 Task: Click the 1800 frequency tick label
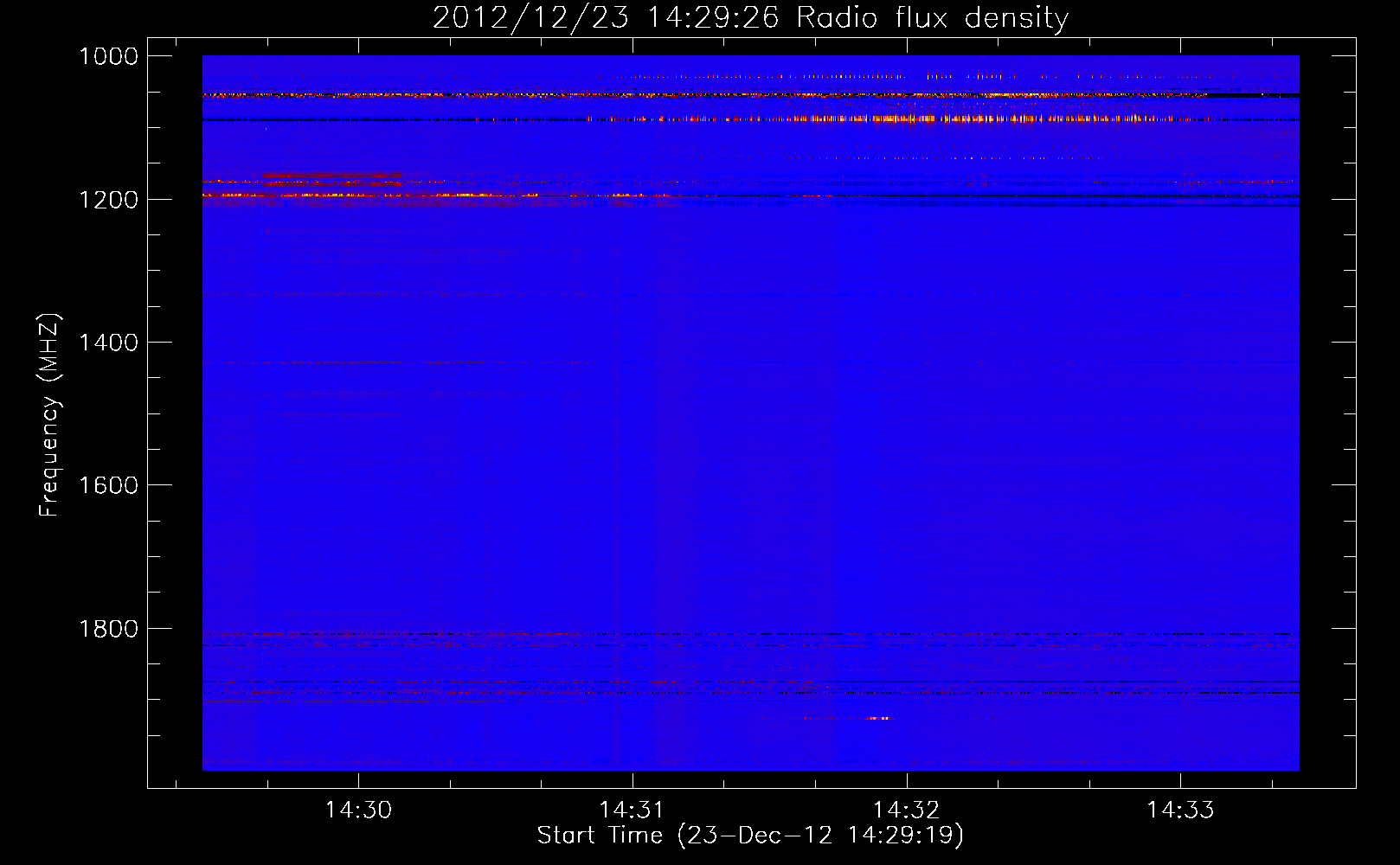pos(108,629)
